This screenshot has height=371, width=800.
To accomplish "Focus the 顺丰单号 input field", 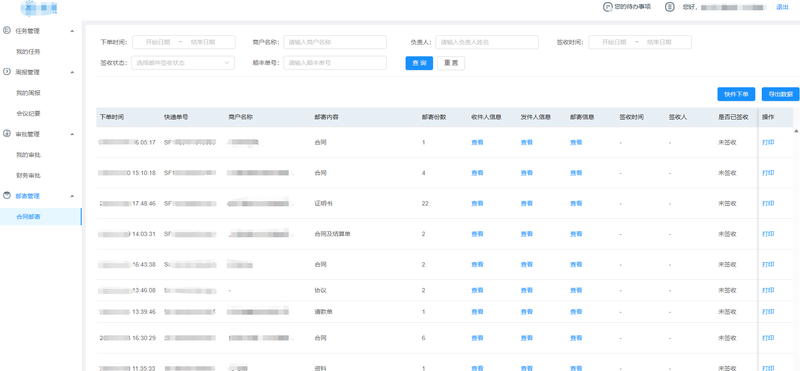I will 335,63.
